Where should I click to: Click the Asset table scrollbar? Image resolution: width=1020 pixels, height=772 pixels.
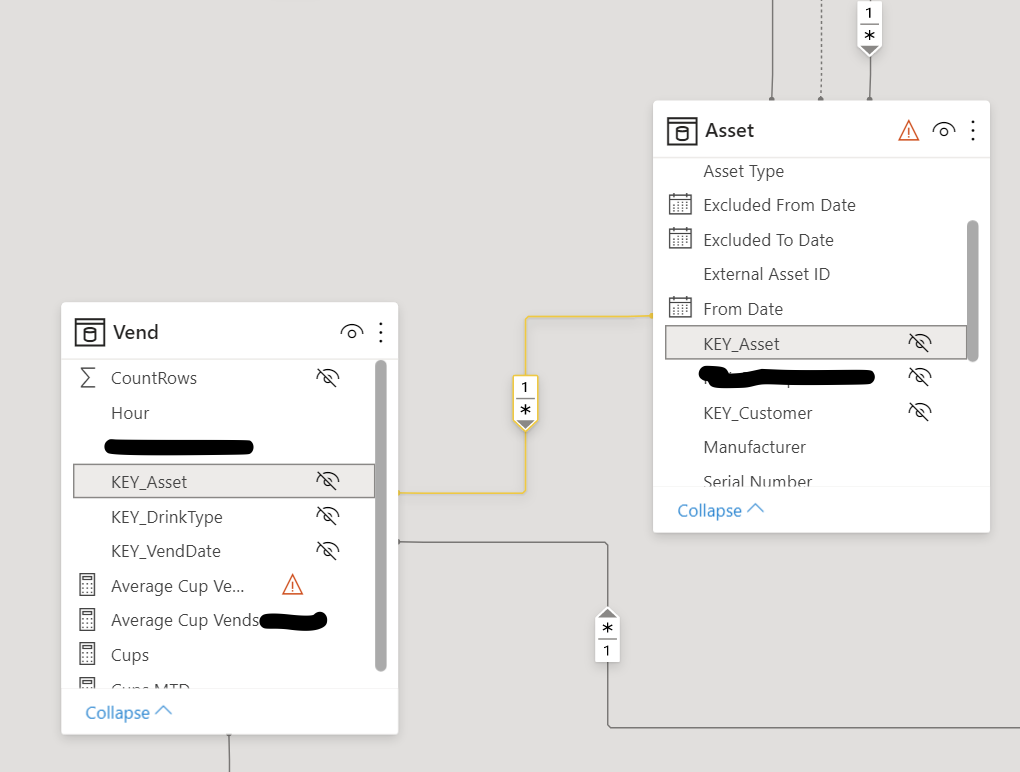point(973,291)
